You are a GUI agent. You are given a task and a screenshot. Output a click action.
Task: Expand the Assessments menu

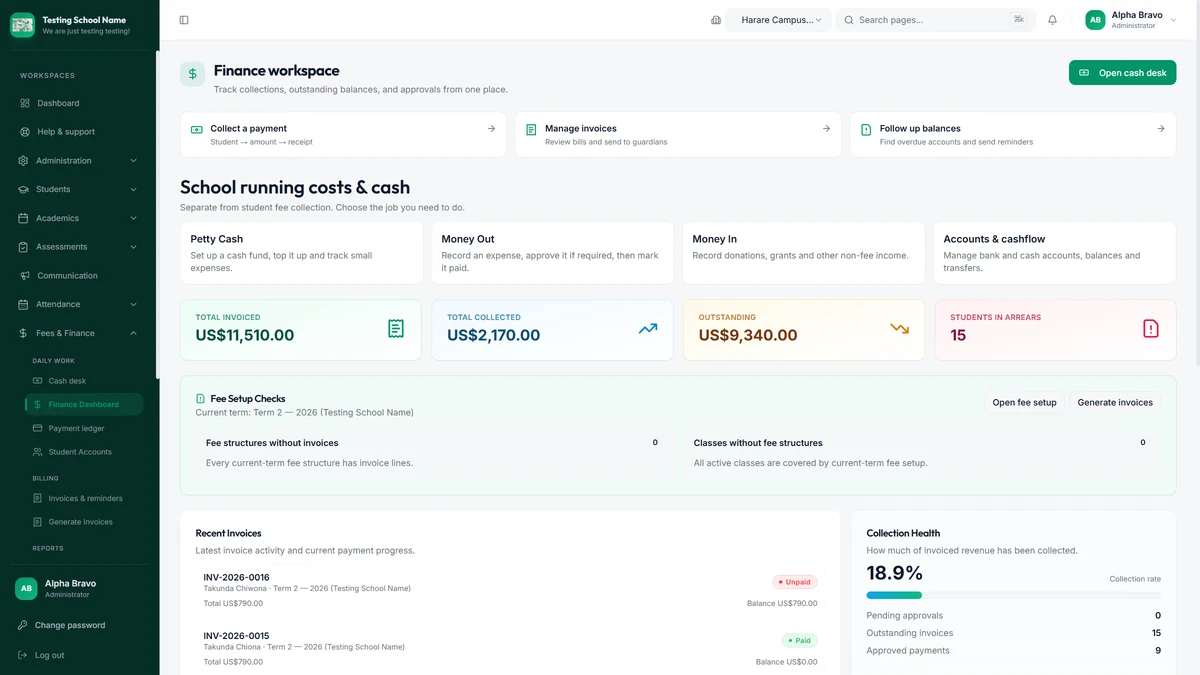click(x=80, y=247)
